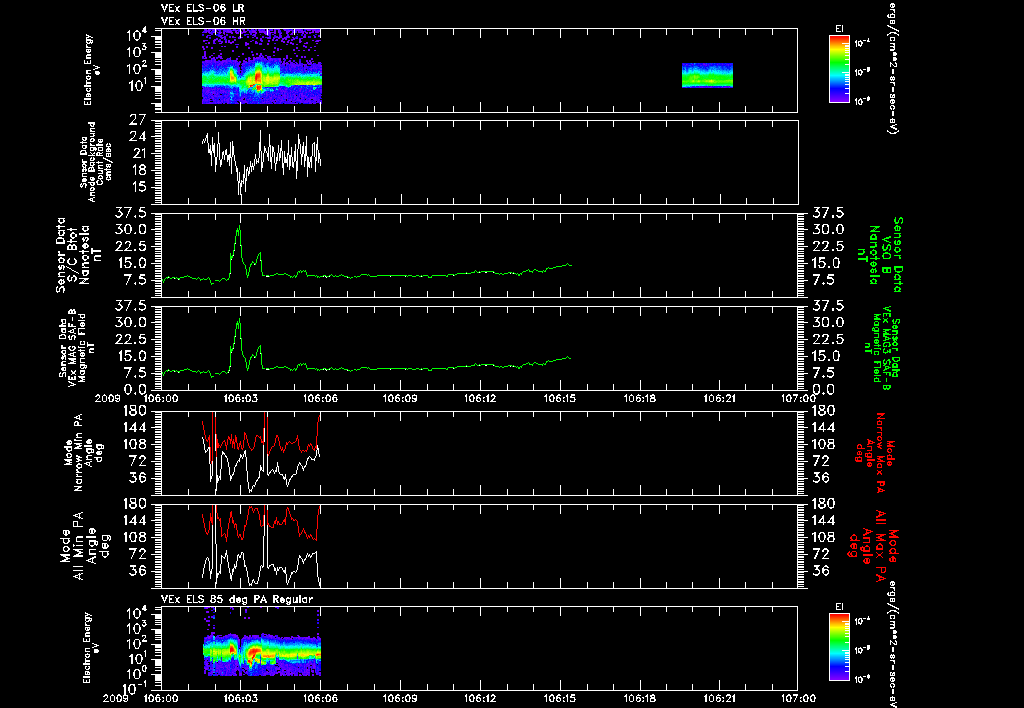Image resolution: width=1024 pixels, height=708 pixels.
Task: Select the 'Sensor Data S/C Btot Nanotesla' axis label
Action: [80, 255]
